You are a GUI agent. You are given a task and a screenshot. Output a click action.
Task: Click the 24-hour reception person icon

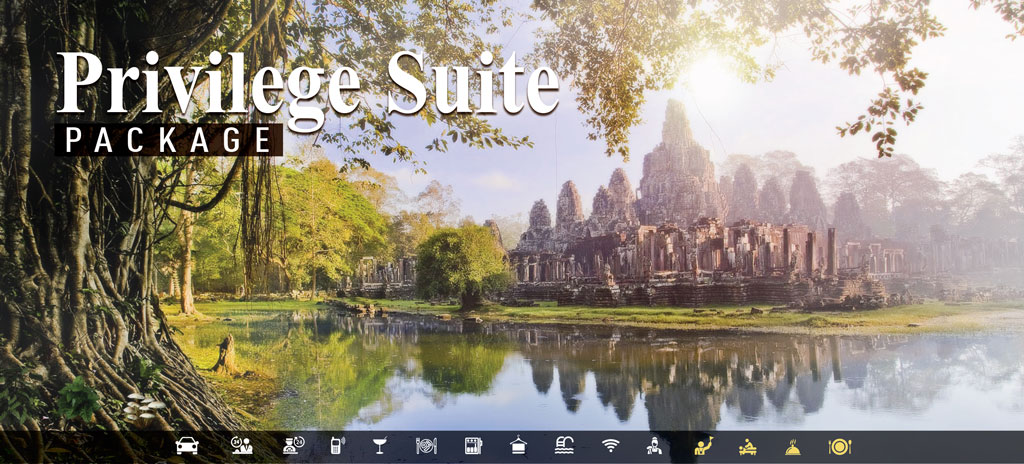[242, 446]
